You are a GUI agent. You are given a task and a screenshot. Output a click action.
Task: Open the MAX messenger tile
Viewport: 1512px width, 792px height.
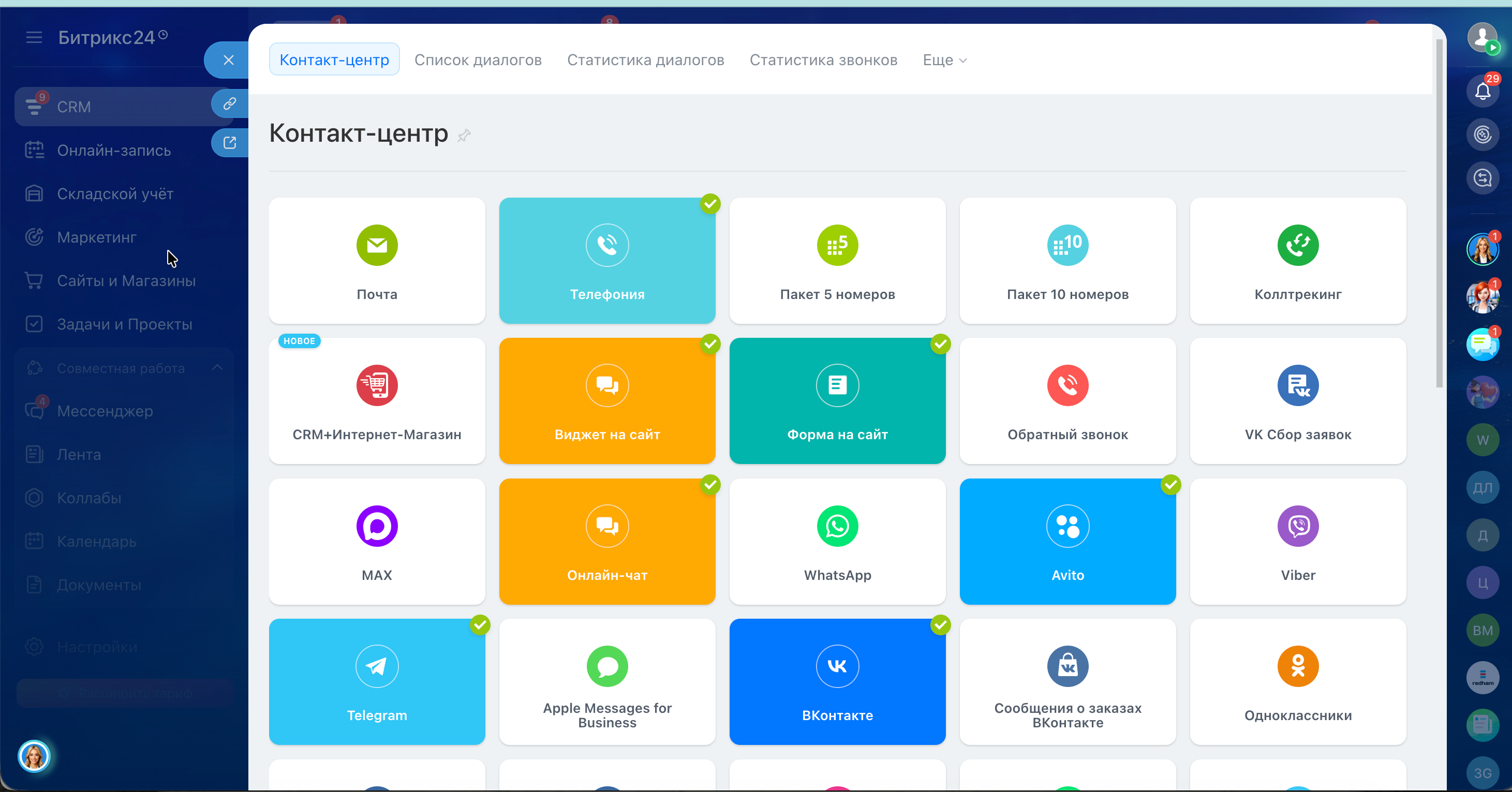377,541
